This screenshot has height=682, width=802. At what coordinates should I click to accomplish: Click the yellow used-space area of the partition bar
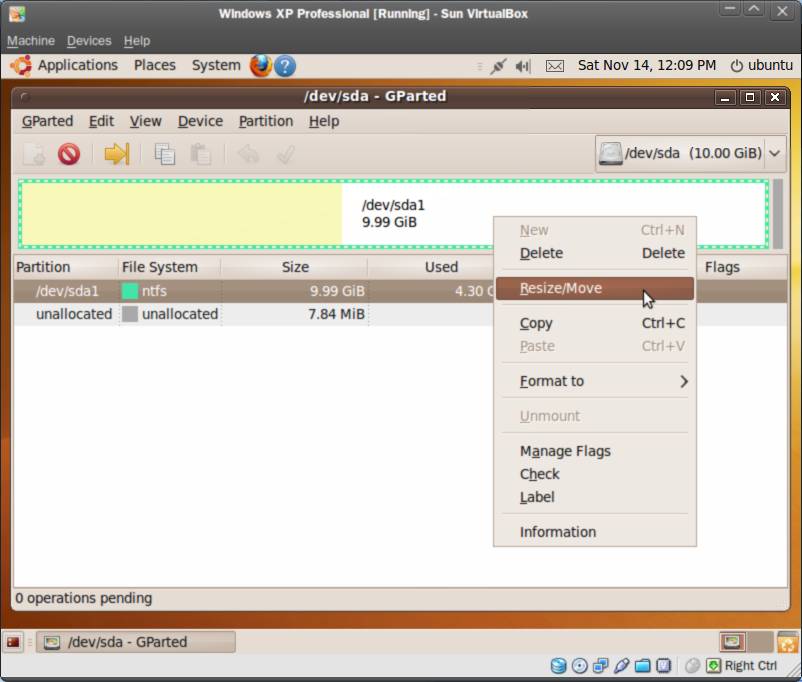[182, 214]
